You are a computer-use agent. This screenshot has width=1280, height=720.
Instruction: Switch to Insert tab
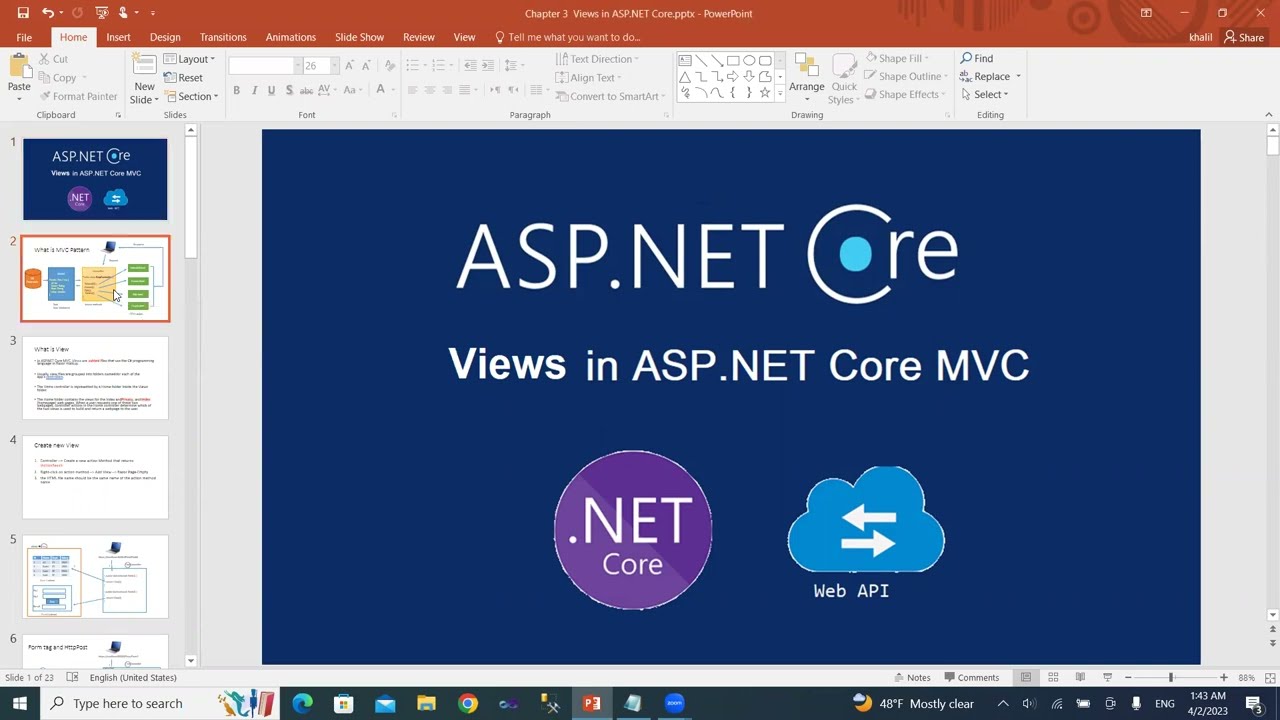point(118,37)
